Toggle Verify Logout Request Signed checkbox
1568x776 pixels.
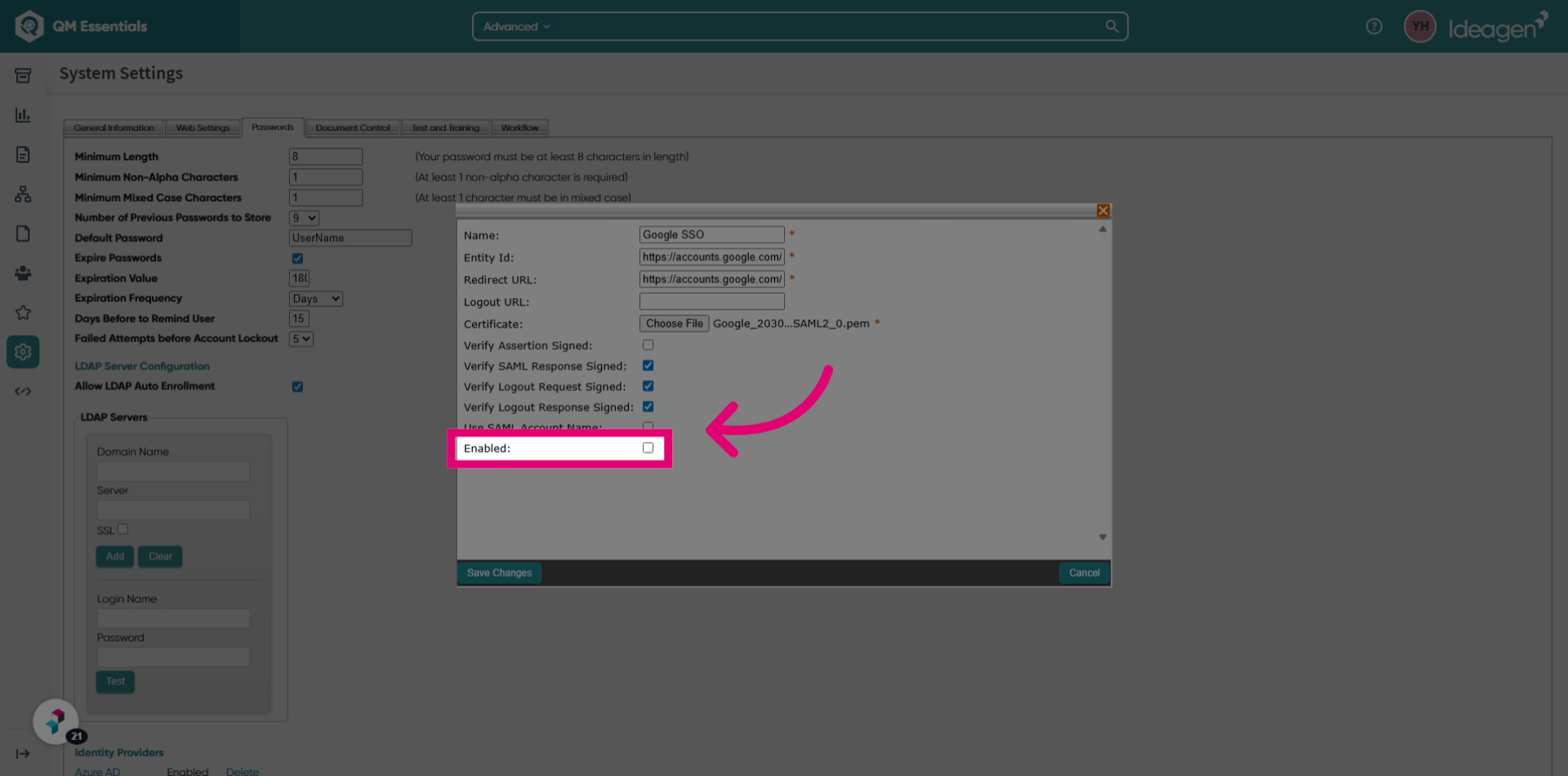tap(648, 386)
